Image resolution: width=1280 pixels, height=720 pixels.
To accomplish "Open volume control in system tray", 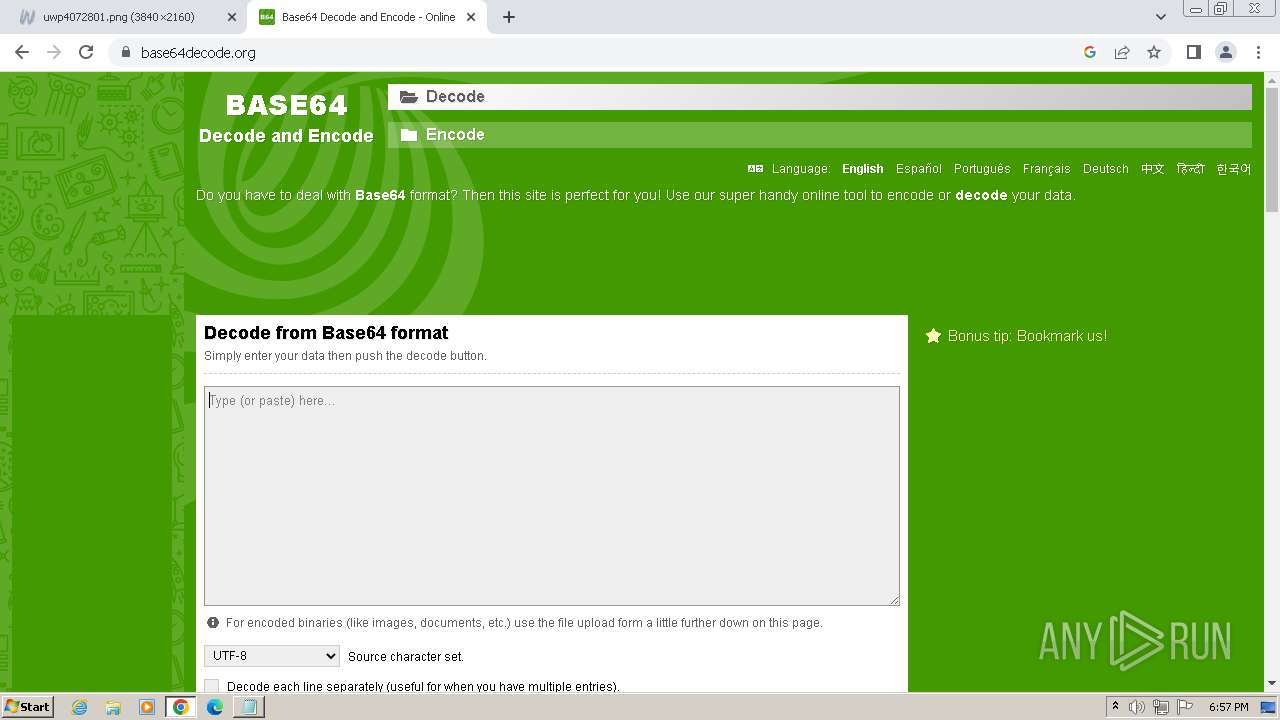I will pos(1137,707).
